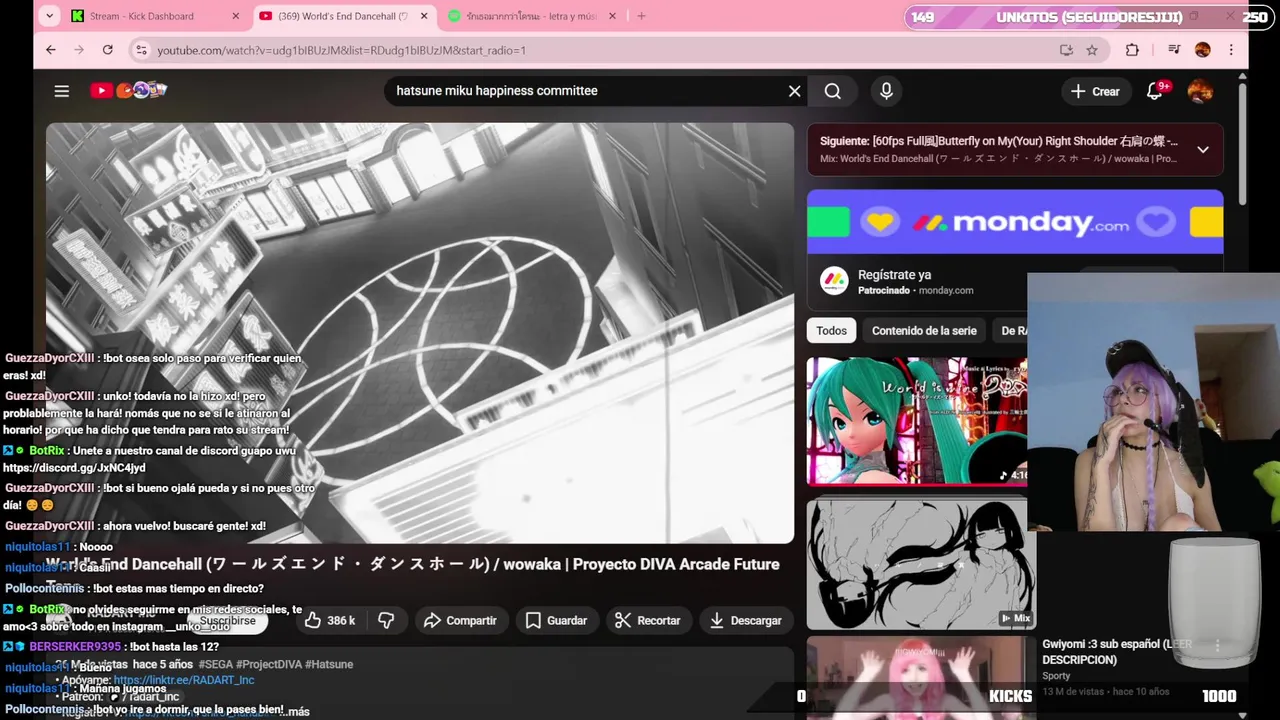Open the Hatsune Miku World is Mine thumbnail
Image resolution: width=1280 pixels, height=720 pixels.
click(x=916, y=421)
